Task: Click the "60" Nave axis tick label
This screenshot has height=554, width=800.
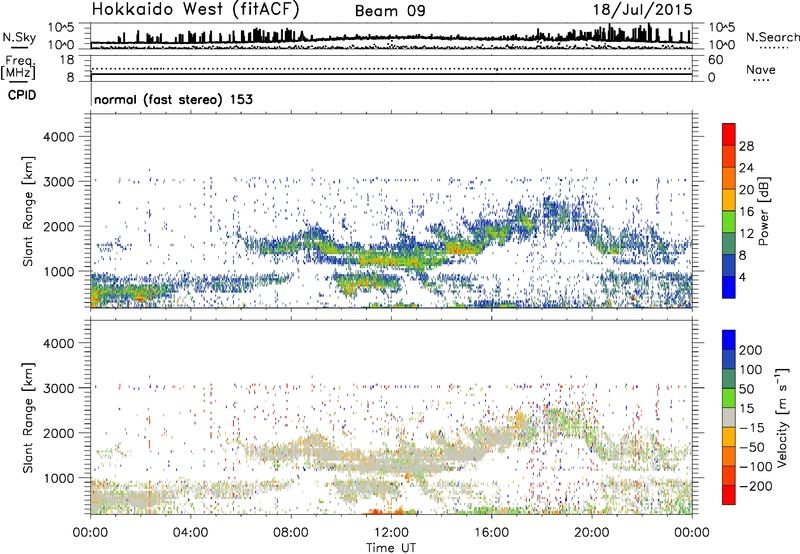Action: coord(715,60)
